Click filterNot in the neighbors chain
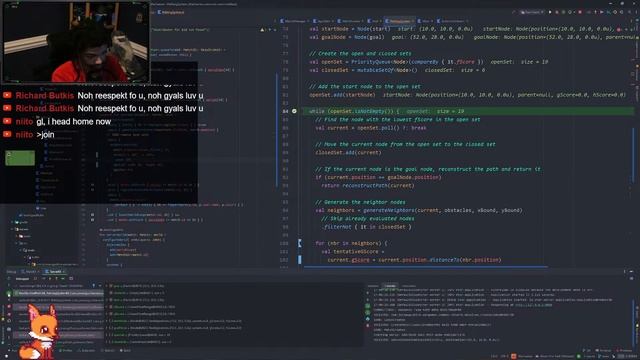This screenshot has width=640, height=360. point(337,227)
